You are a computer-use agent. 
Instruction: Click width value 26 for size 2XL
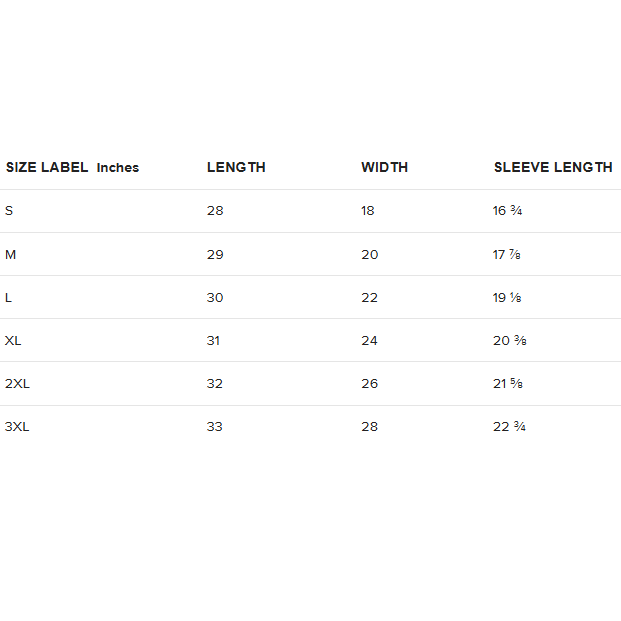pyautogui.click(x=370, y=383)
